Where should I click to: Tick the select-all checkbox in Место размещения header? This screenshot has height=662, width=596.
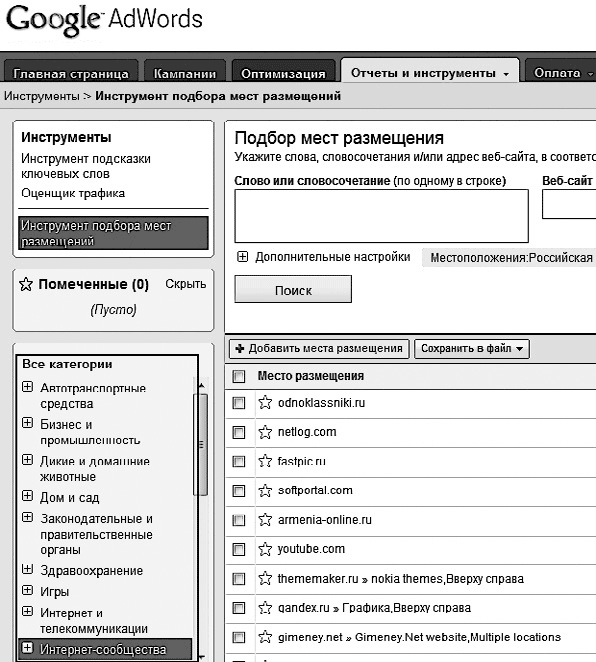tap(238, 376)
